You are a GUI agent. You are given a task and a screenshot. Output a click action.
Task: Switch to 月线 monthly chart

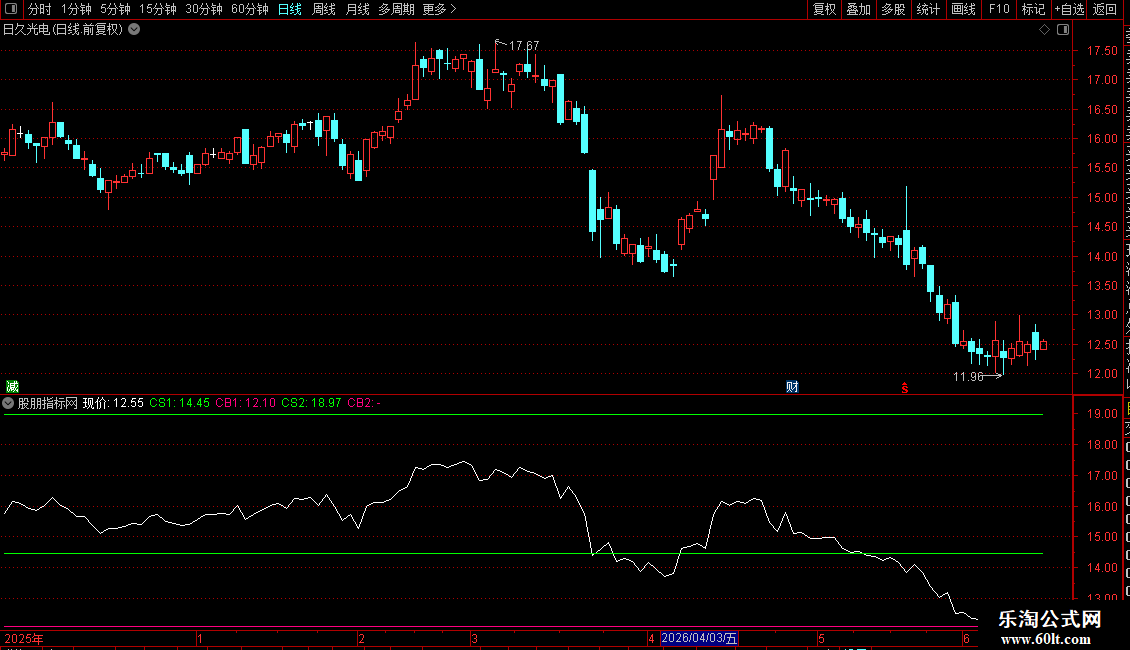tap(357, 9)
